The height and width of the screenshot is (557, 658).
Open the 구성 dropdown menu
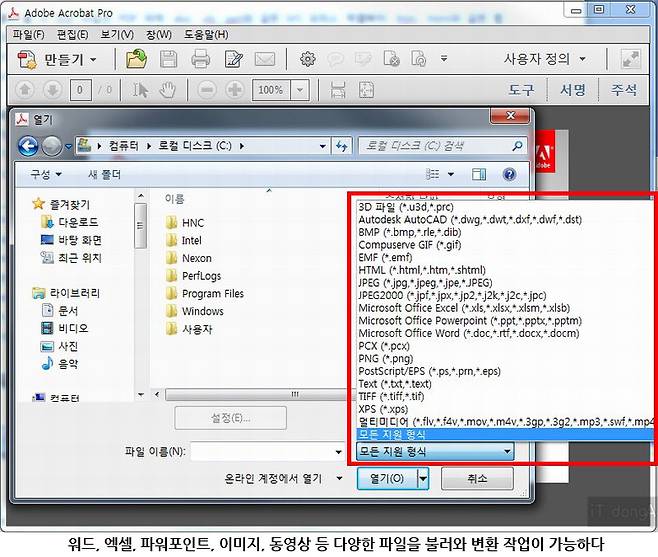tap(46, 174)
